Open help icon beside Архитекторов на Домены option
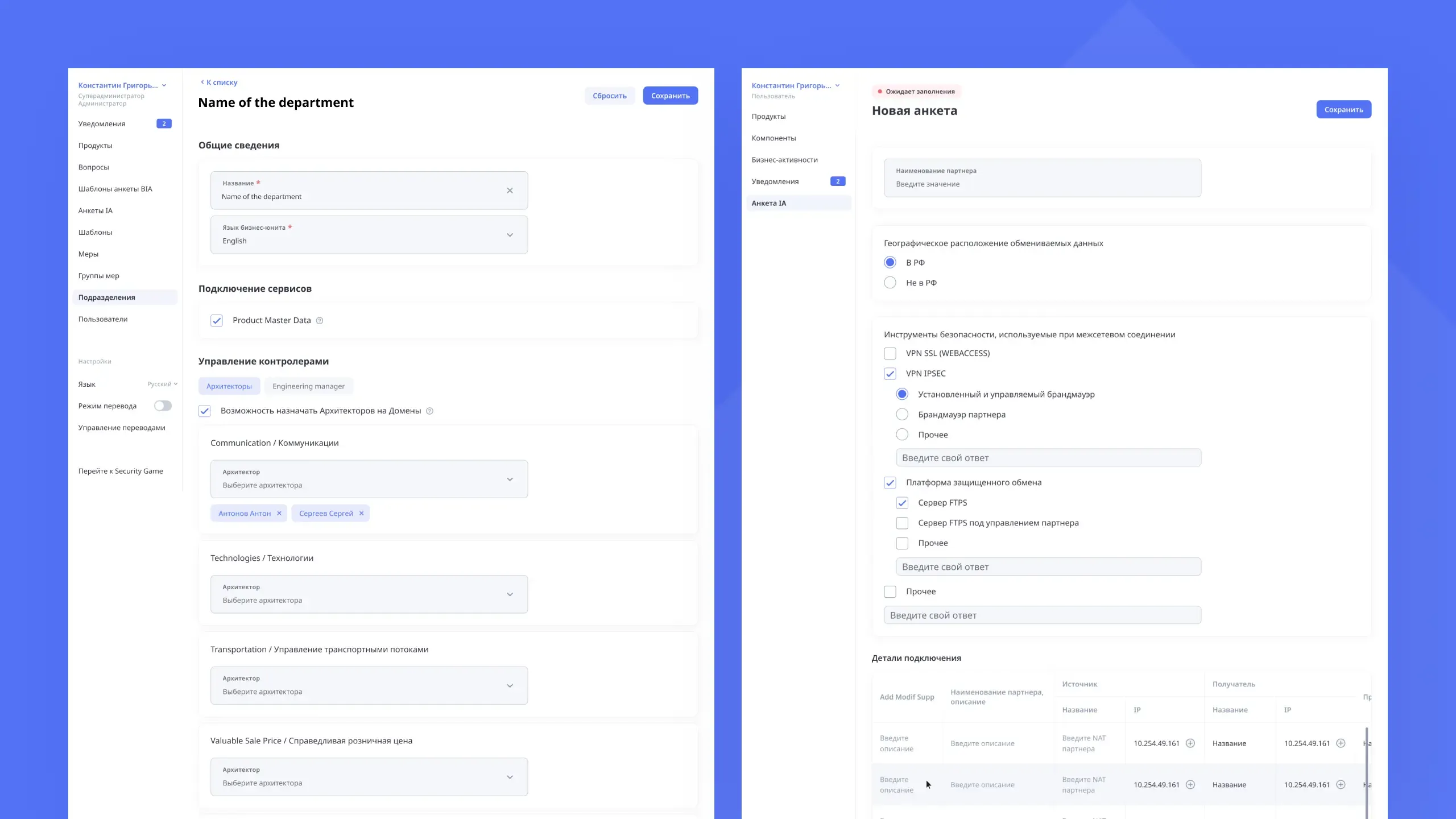Screen dimensions: 1456x819 point(430,411)
